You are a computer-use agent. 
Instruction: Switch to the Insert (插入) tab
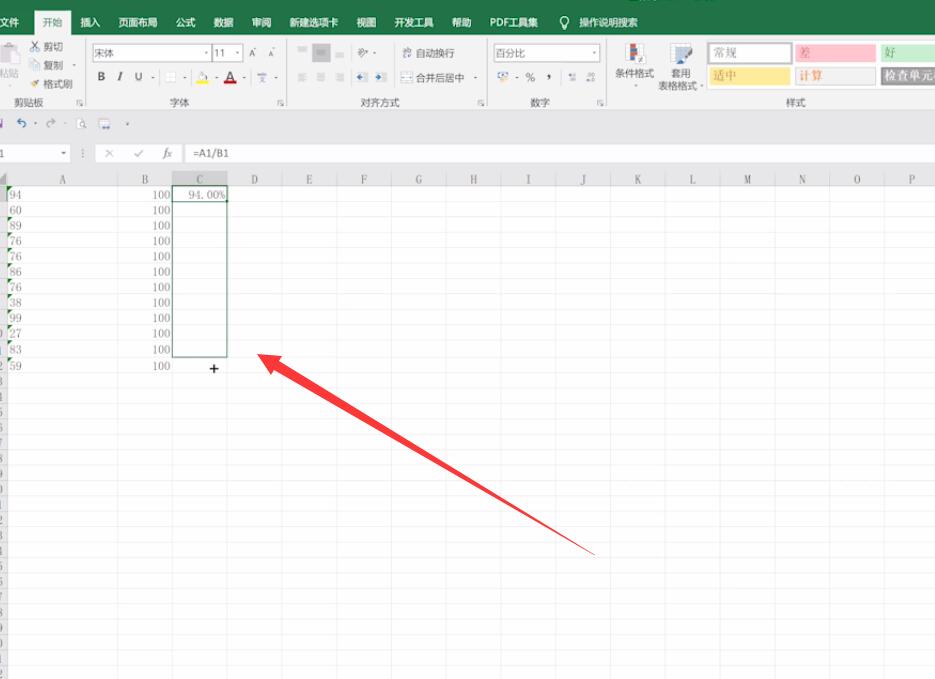coord(90,23)
